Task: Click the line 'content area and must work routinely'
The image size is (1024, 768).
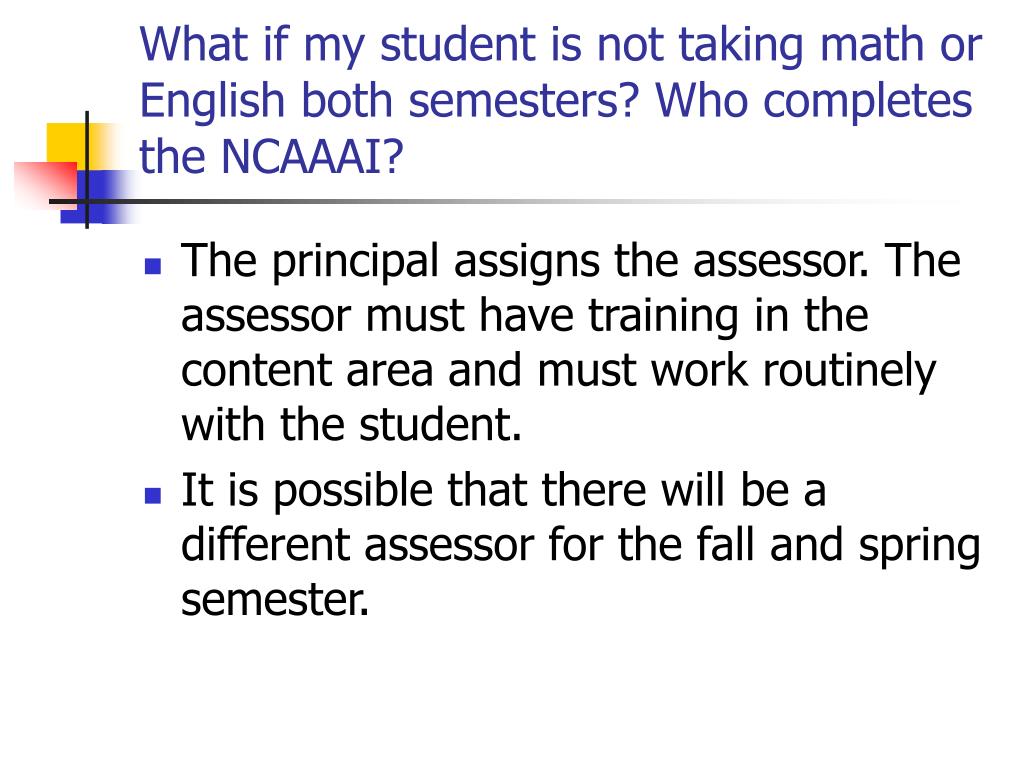Action: pyautogui.click(x=558, y=372)
